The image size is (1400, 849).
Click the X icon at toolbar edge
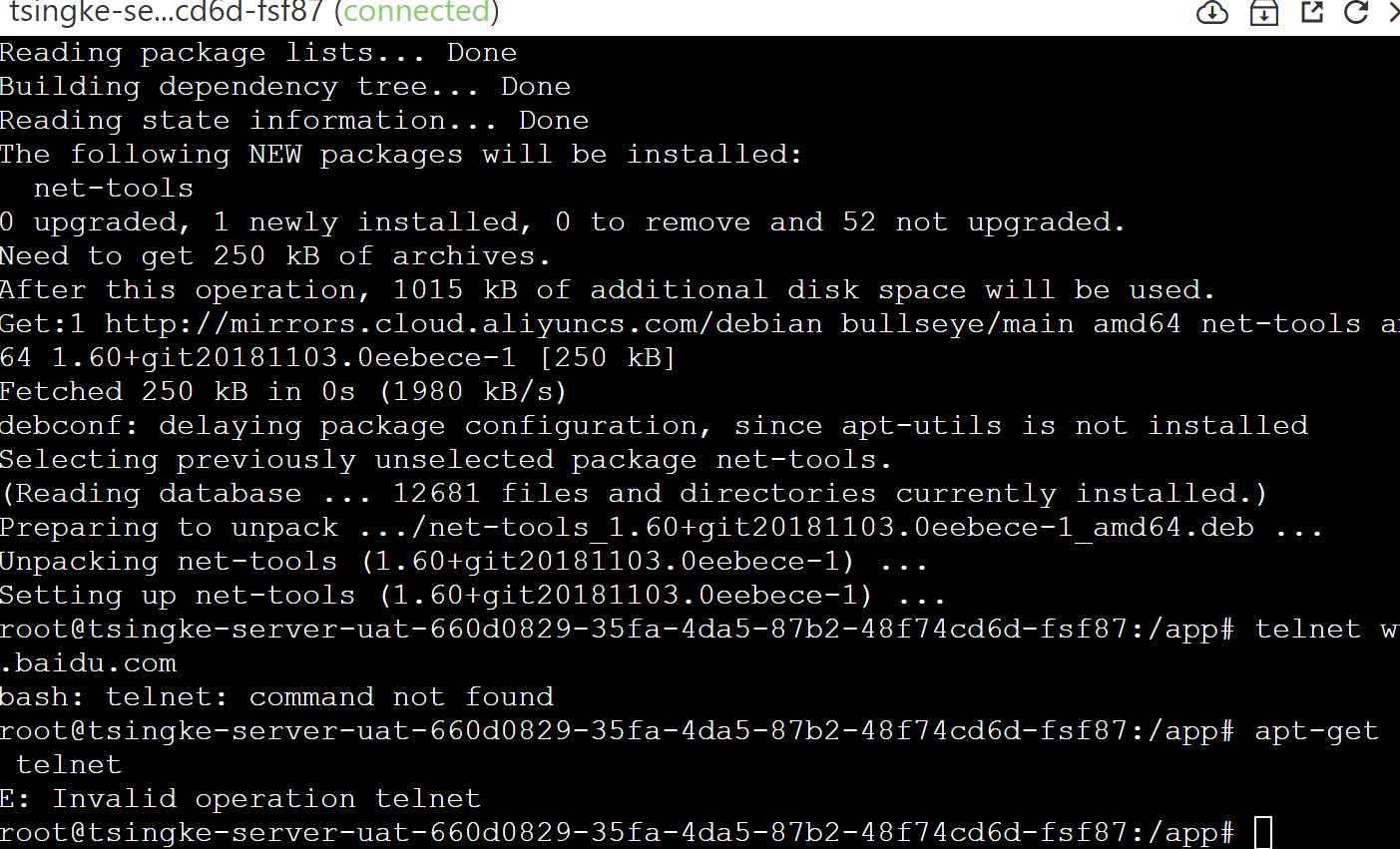click(x=1394, y=12)
